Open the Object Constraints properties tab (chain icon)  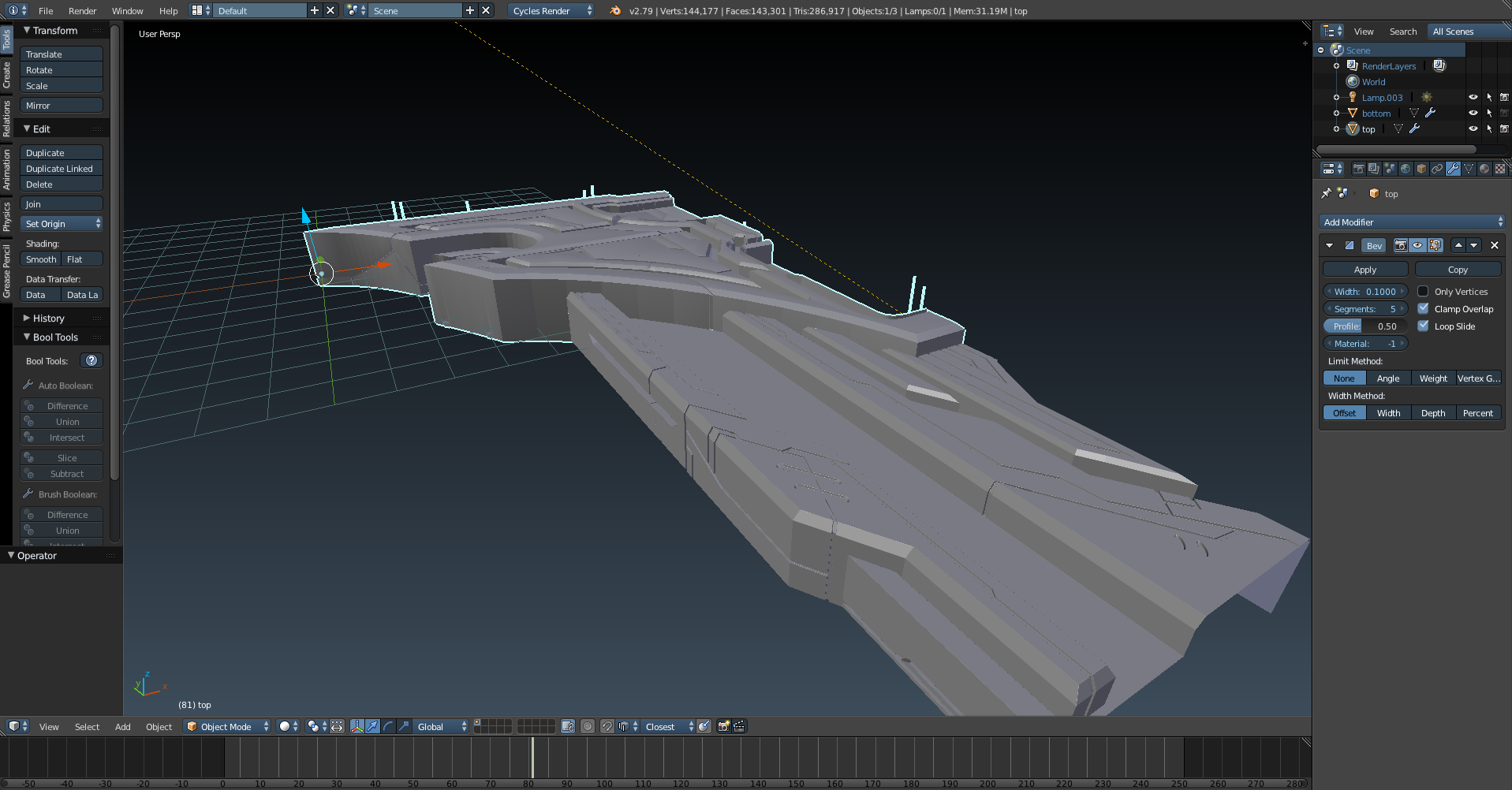(x=1437, y=169)
